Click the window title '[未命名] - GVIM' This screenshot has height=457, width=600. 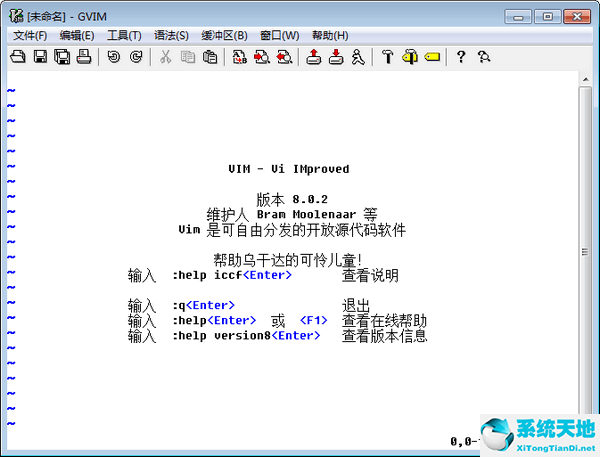click(x=67, y=16)
